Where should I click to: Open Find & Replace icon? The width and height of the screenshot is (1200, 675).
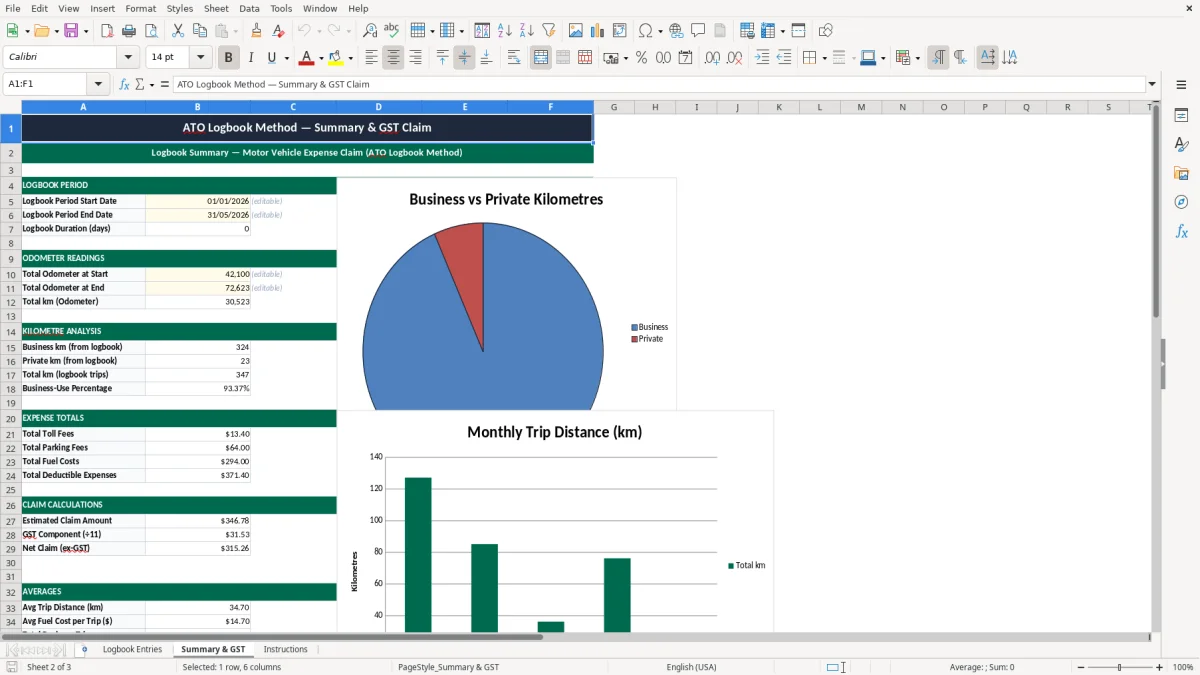click(370, 31)
